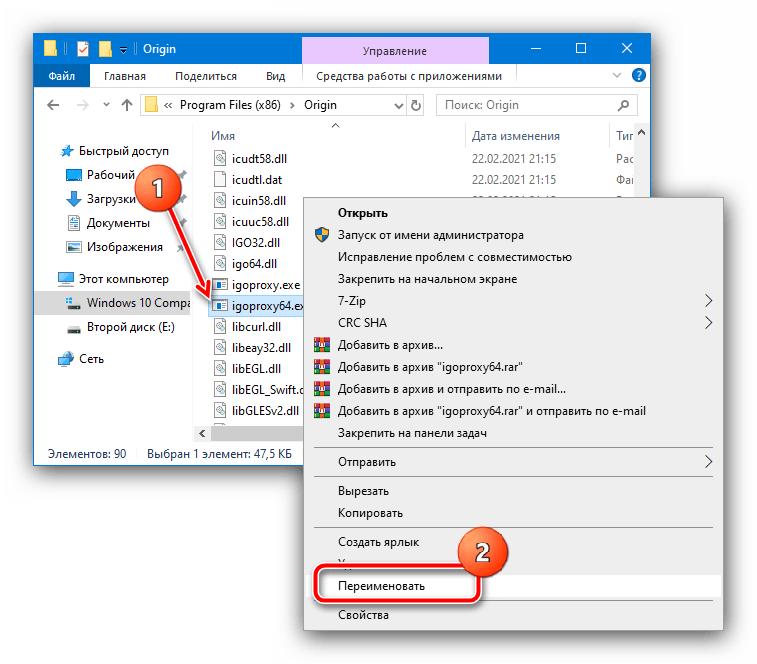Select file icudtl.dat

(248, 180)
